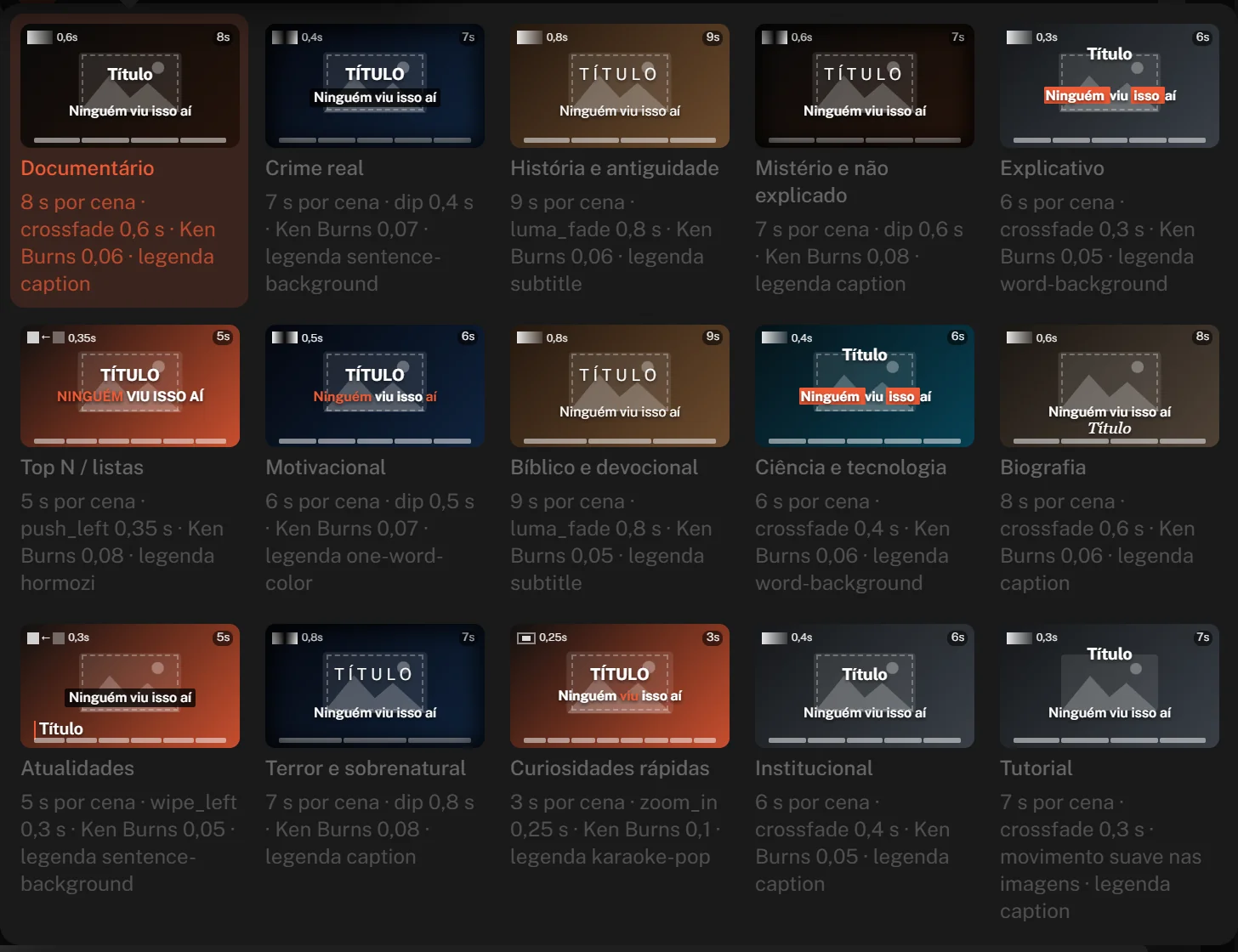
Task: Click the crossfade icon on the Institucional preview
Action: pyautogui.click(x=775, y=637)
